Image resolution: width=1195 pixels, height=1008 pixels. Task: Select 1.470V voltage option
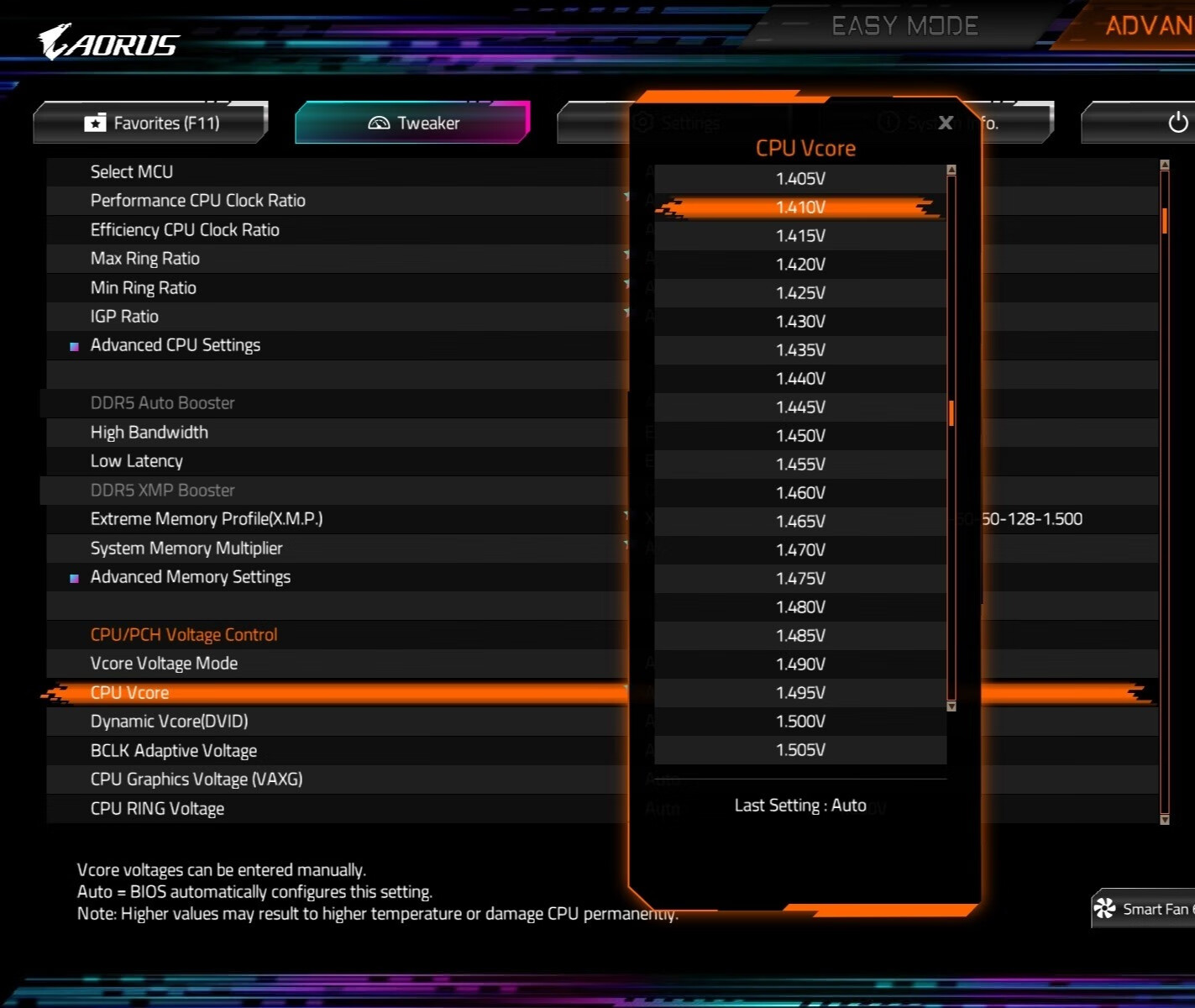800,549
